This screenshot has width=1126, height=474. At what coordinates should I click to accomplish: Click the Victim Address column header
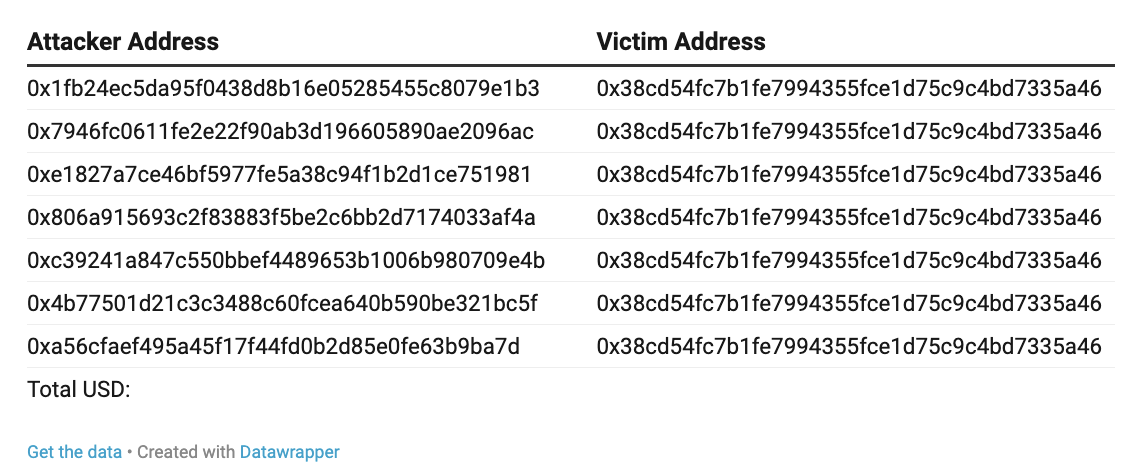(x=681, y=41)
